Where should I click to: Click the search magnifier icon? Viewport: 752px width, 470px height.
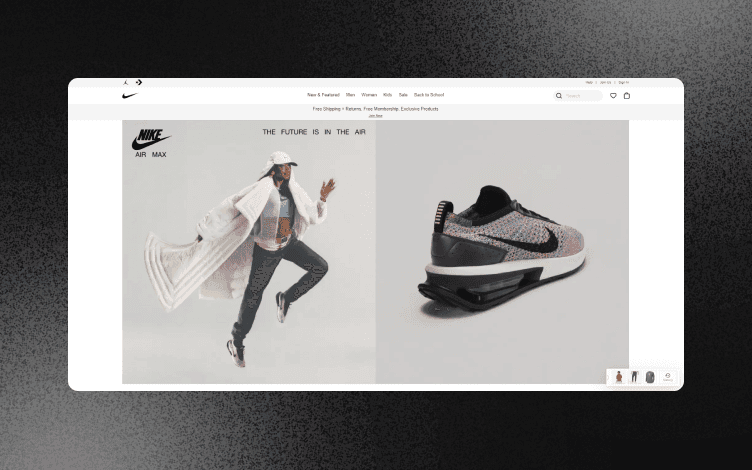(559, 96)
